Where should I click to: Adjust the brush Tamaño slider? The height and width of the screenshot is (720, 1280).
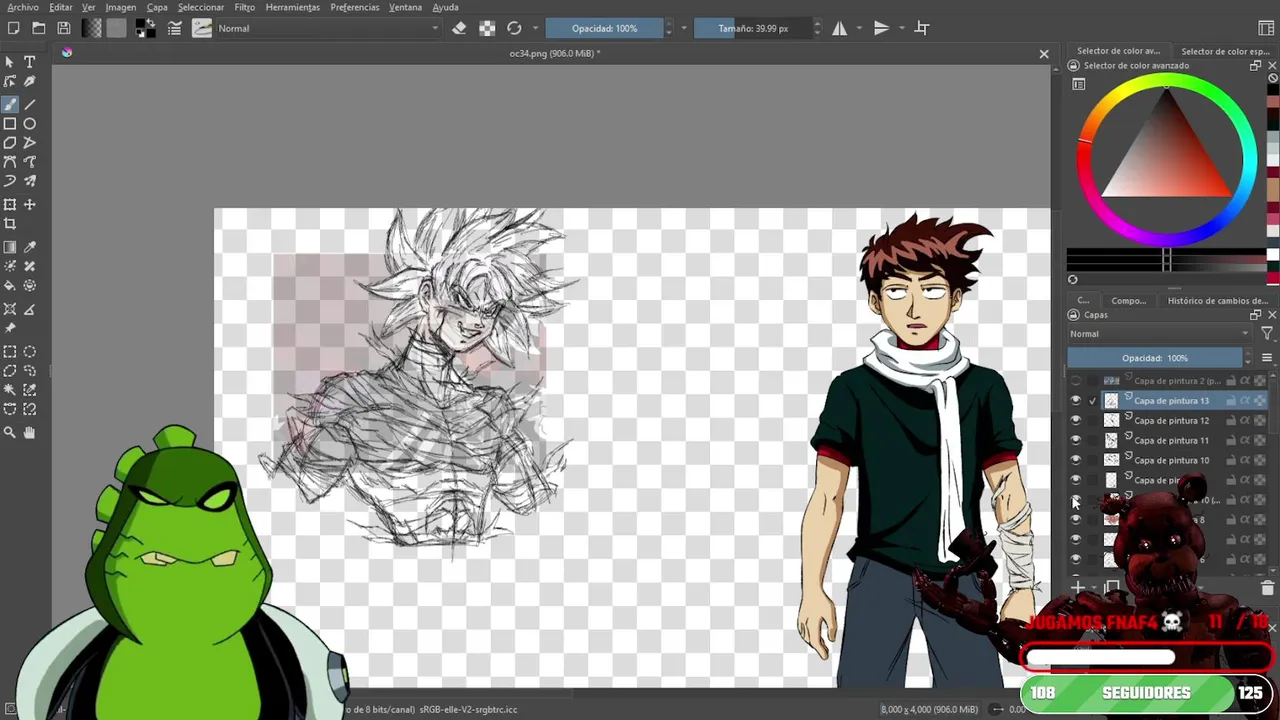click(752, 28)
